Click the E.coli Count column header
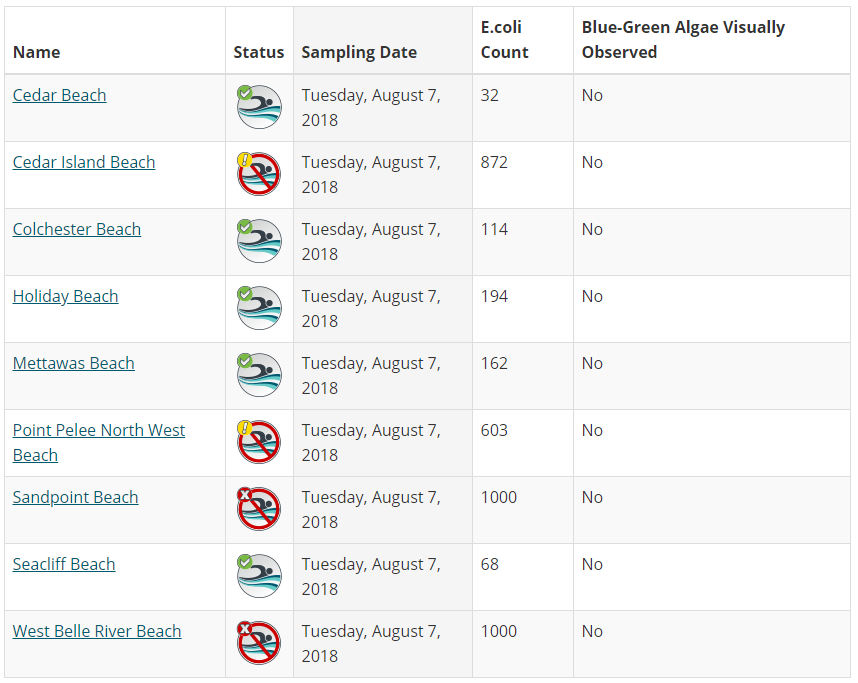Screen dimensions: 858x683 [x=504, y=40]
